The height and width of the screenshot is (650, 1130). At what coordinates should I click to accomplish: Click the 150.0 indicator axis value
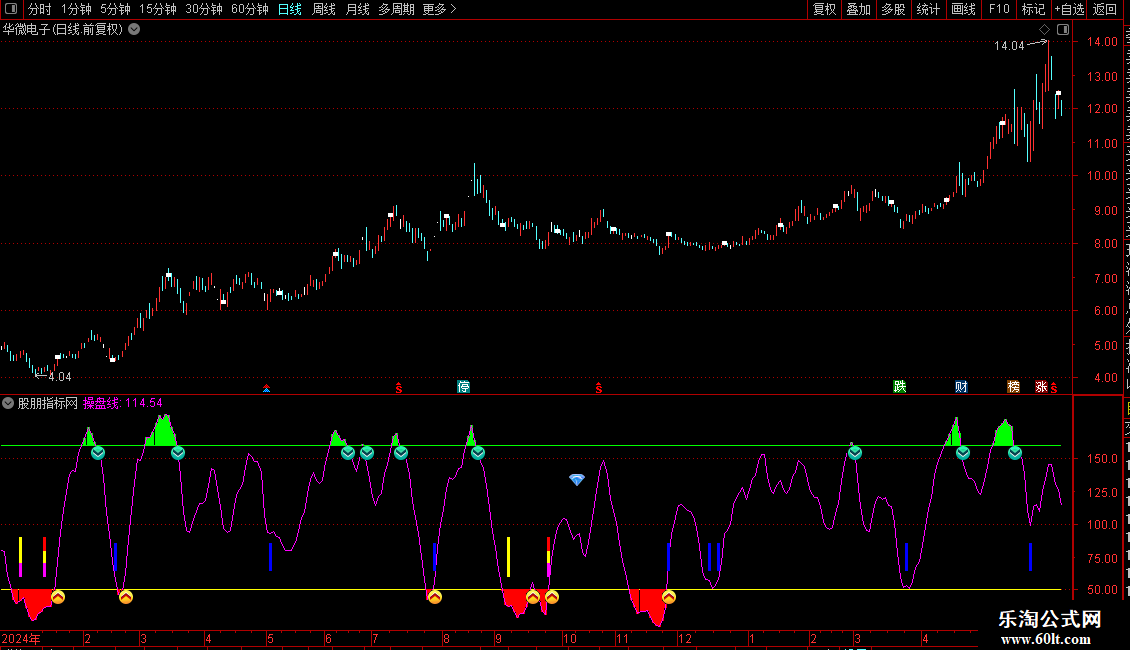coord(1102,459)
